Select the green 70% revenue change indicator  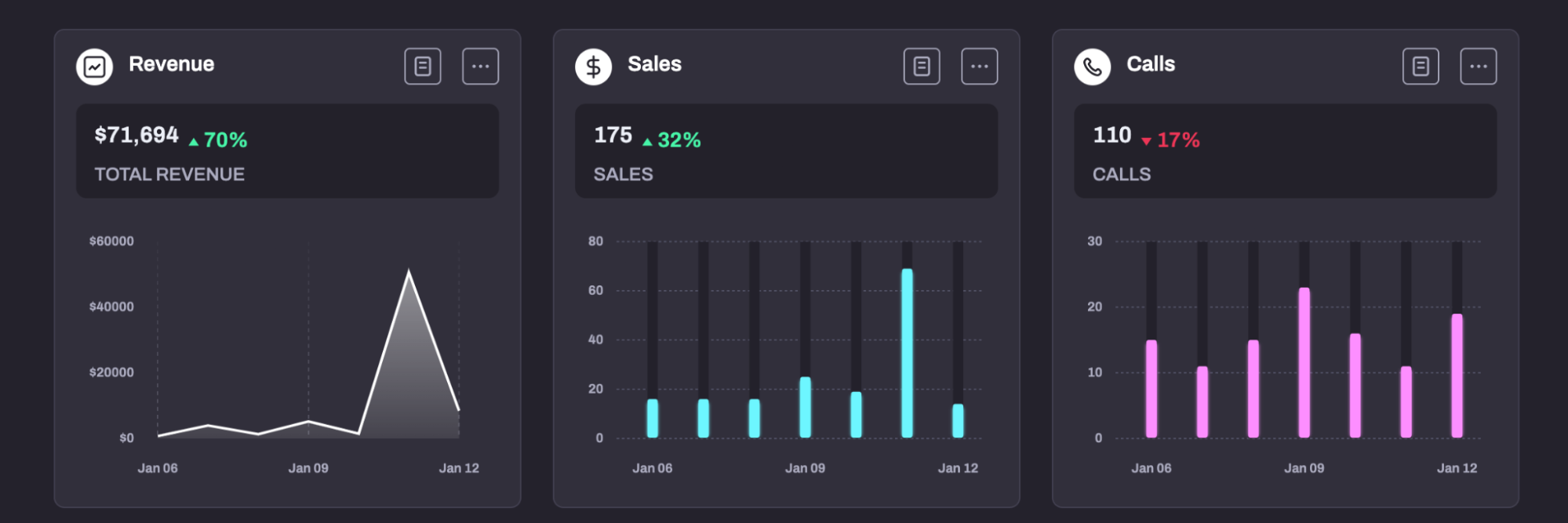(218, 140)
